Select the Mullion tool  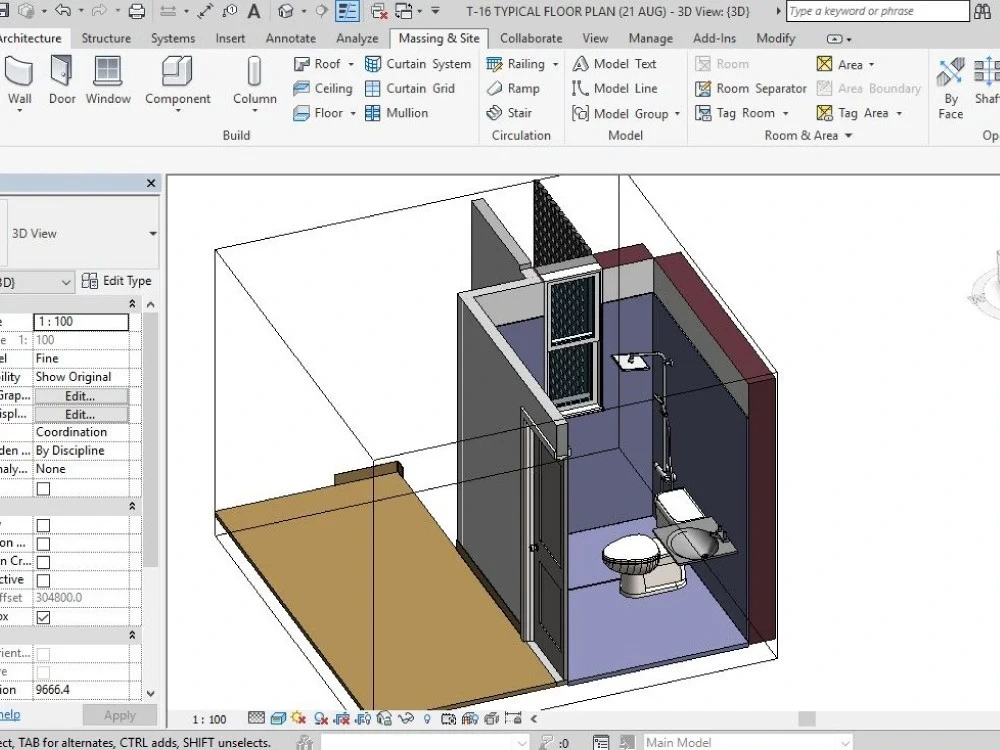(396, 113)
